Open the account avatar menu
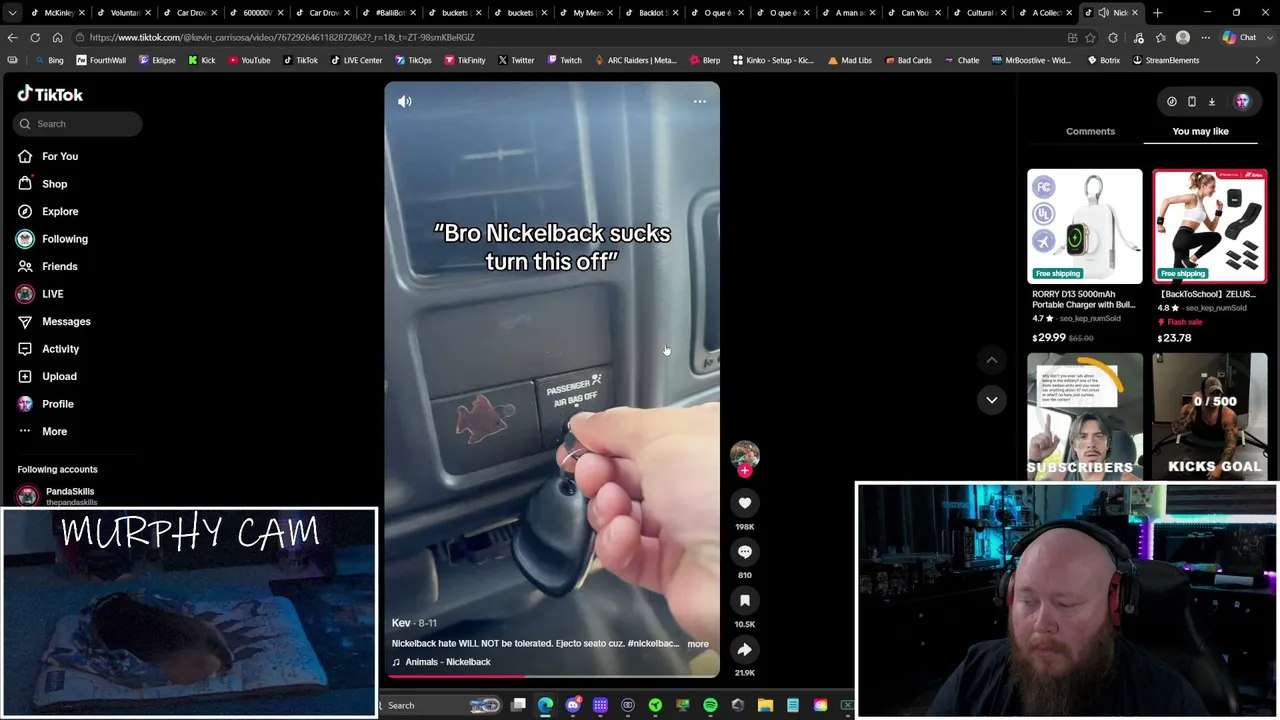The width and height of the screenshot is (1280, 720). [x=1242, y=101]
